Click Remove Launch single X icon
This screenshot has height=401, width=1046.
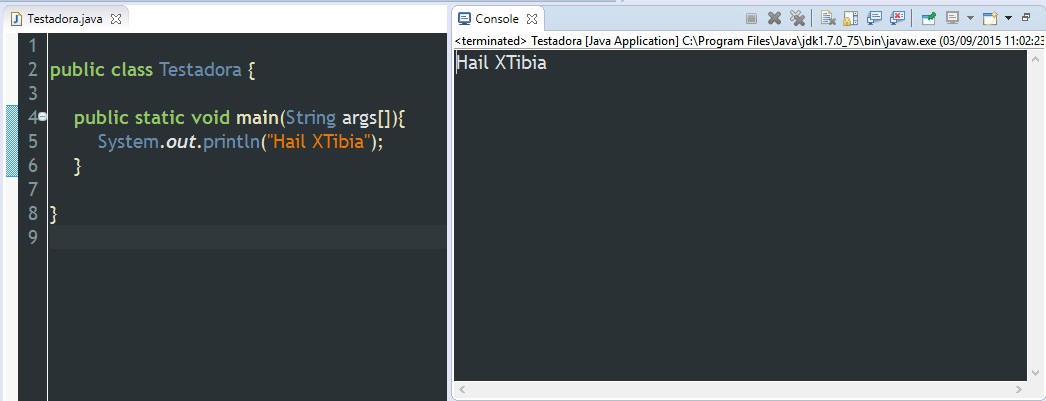pos(774,18)
